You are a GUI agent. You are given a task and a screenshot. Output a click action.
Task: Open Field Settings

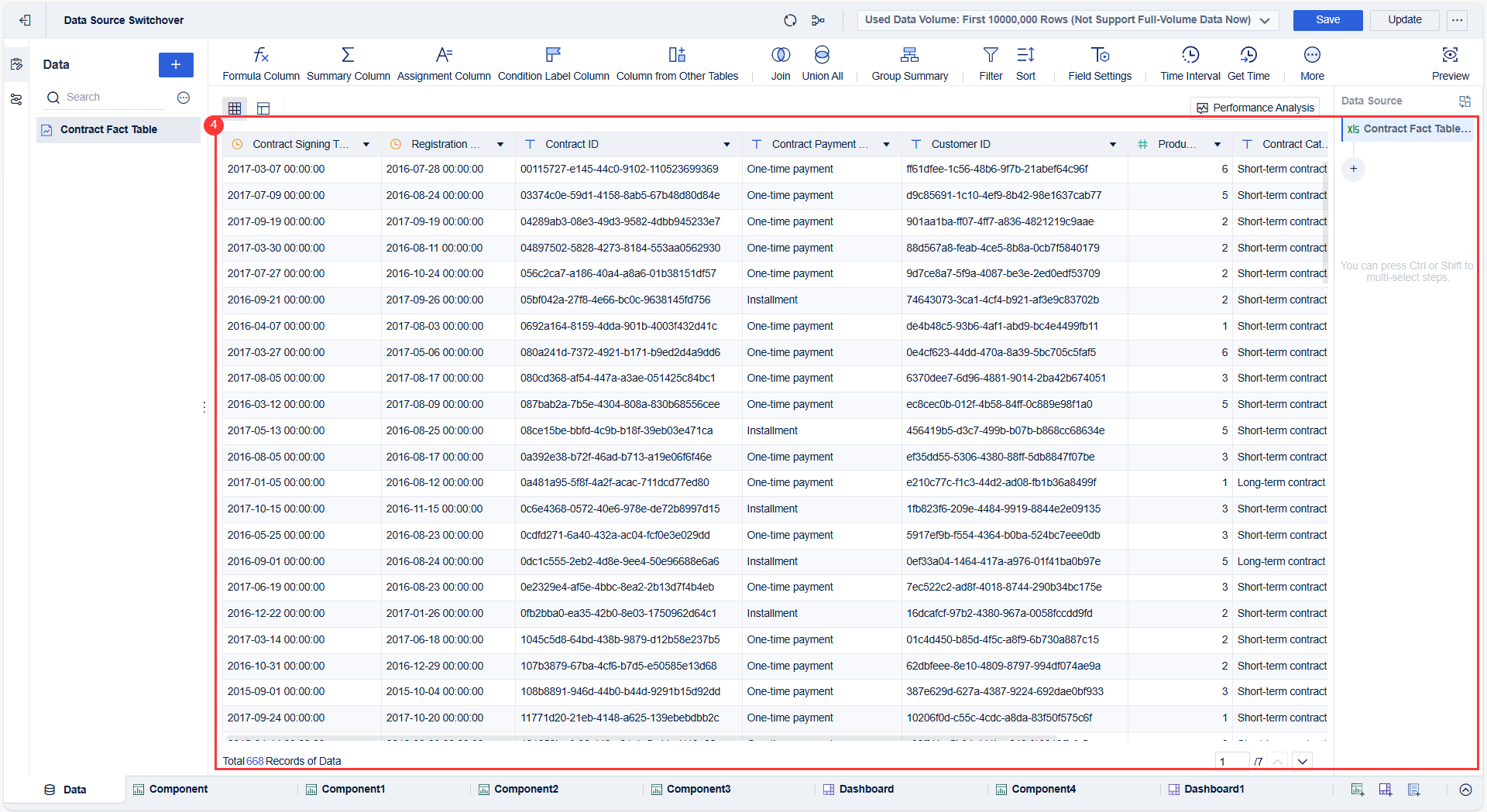pos(1100,62)
